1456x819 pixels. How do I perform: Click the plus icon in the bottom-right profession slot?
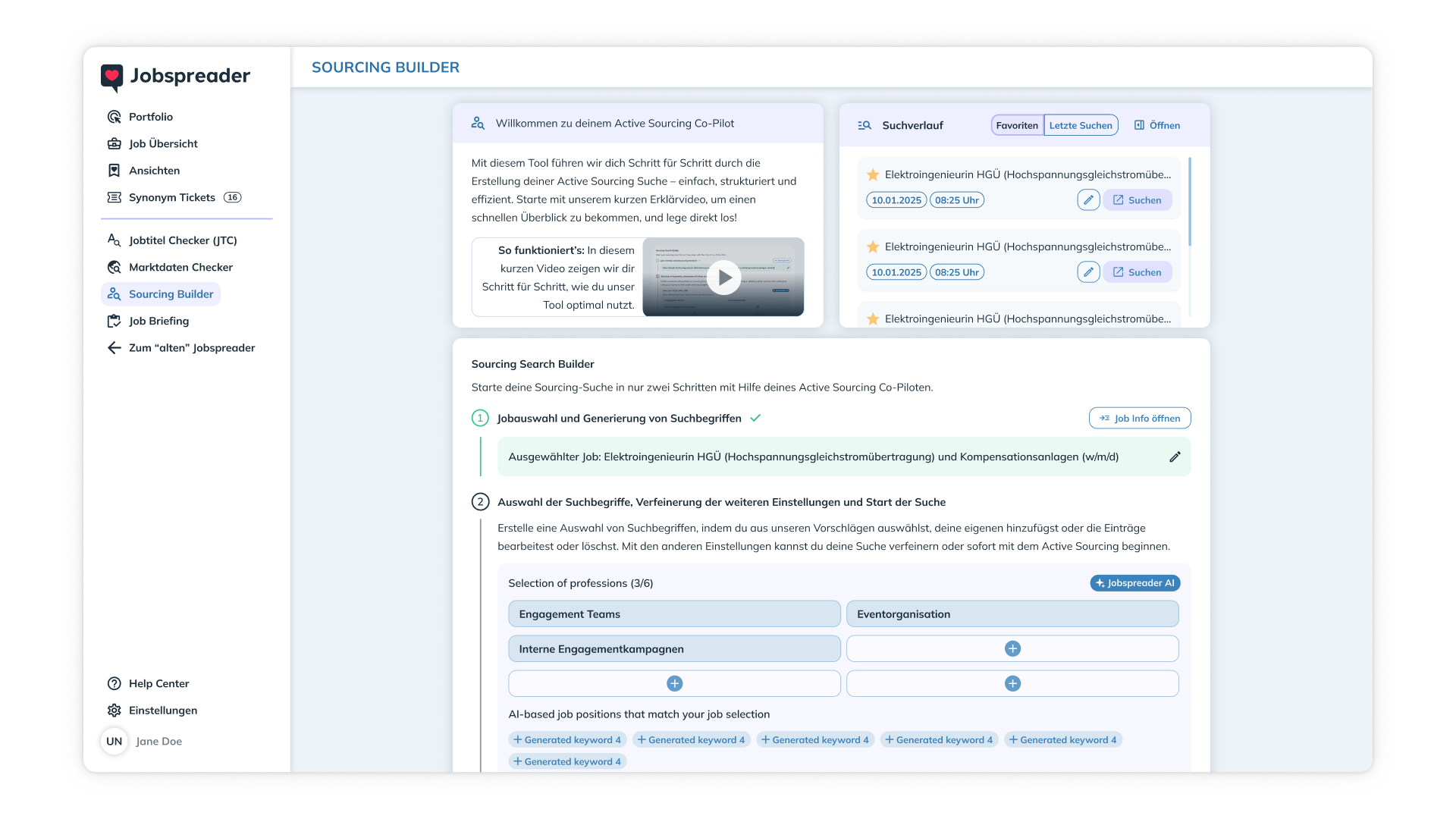(x=1012, y=683)
